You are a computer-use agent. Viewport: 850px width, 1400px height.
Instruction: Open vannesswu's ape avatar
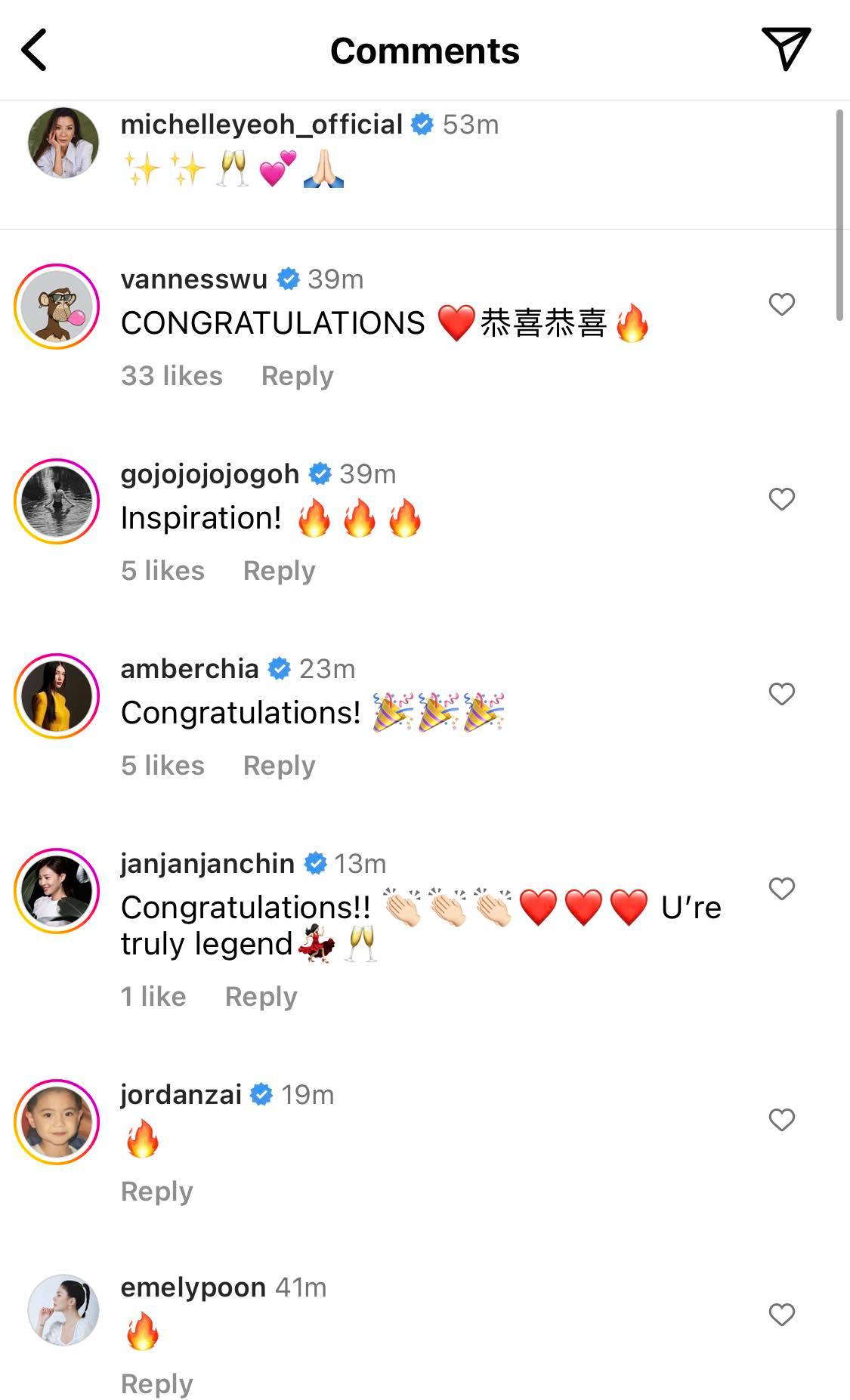(57, 306)
